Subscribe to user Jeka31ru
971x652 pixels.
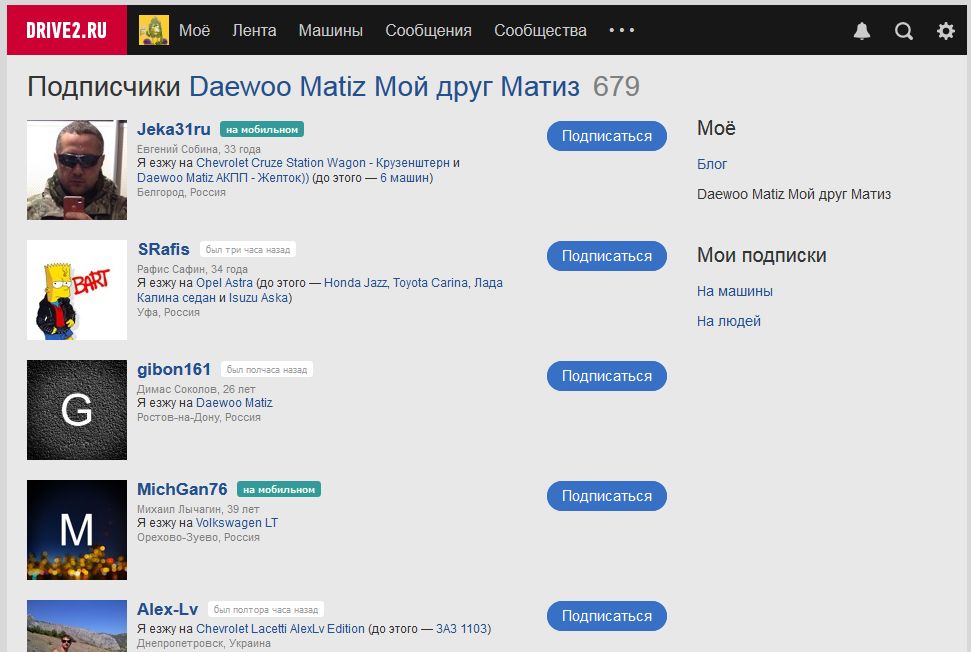click(606, 136)
